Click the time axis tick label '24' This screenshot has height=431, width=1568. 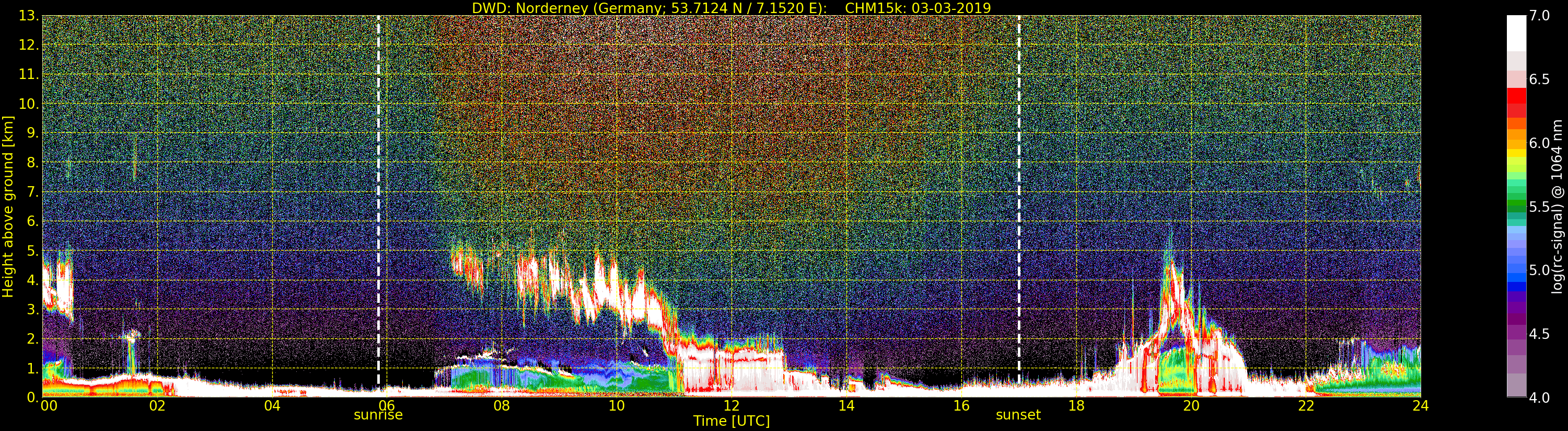tap(1421, 406)
